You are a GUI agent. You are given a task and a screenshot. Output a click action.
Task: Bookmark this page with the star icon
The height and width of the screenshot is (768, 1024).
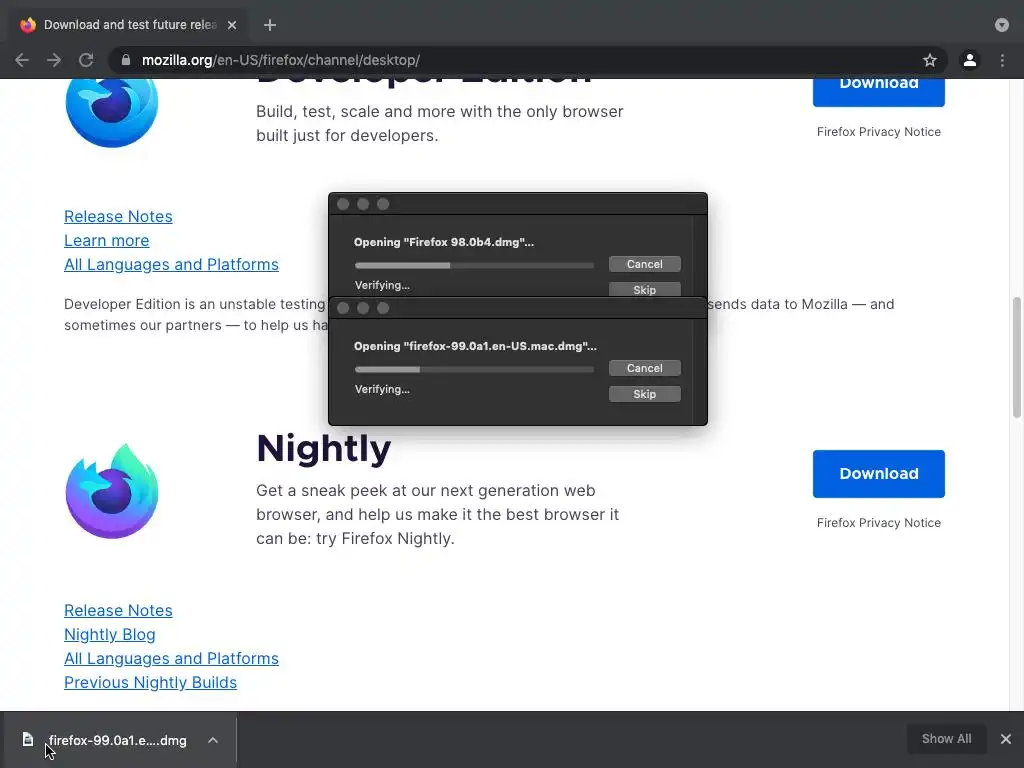pos(929,60)
